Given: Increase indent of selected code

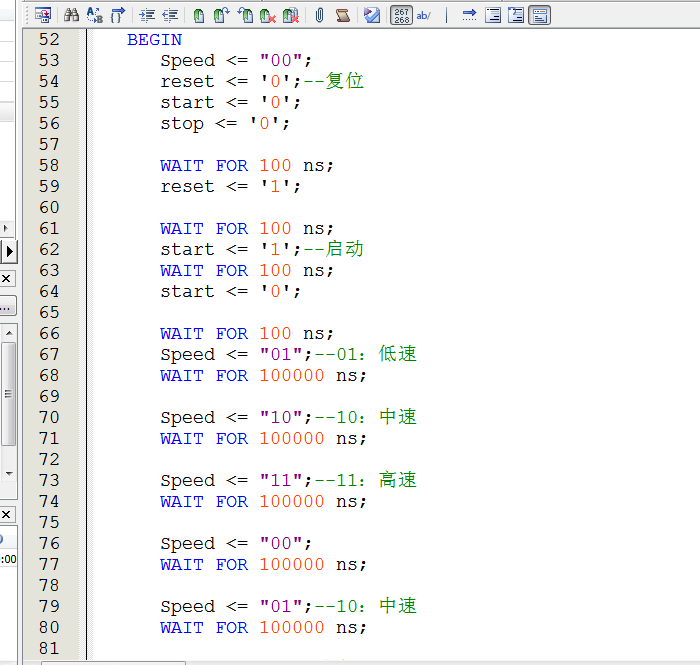Looking at the screenshot, I should click(147, 15).
